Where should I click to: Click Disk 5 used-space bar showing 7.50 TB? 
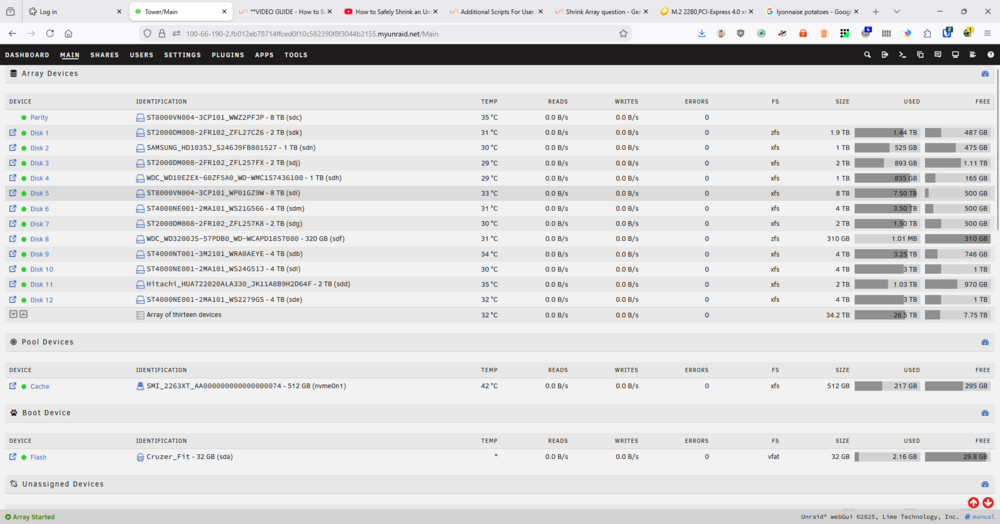pyautogui.click(x=886, y=193)
